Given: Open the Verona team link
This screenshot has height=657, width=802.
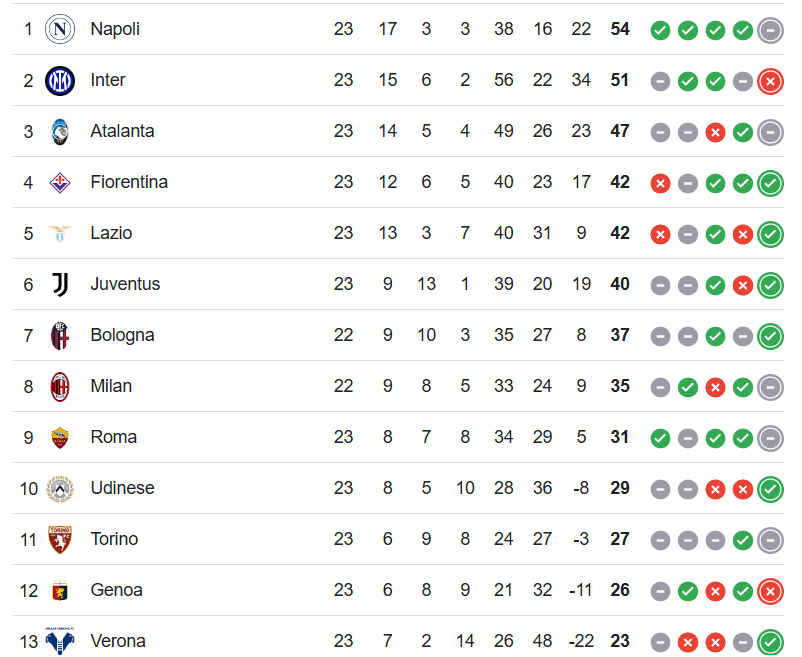Looking at the screenshot, I should tap(118, 641).
